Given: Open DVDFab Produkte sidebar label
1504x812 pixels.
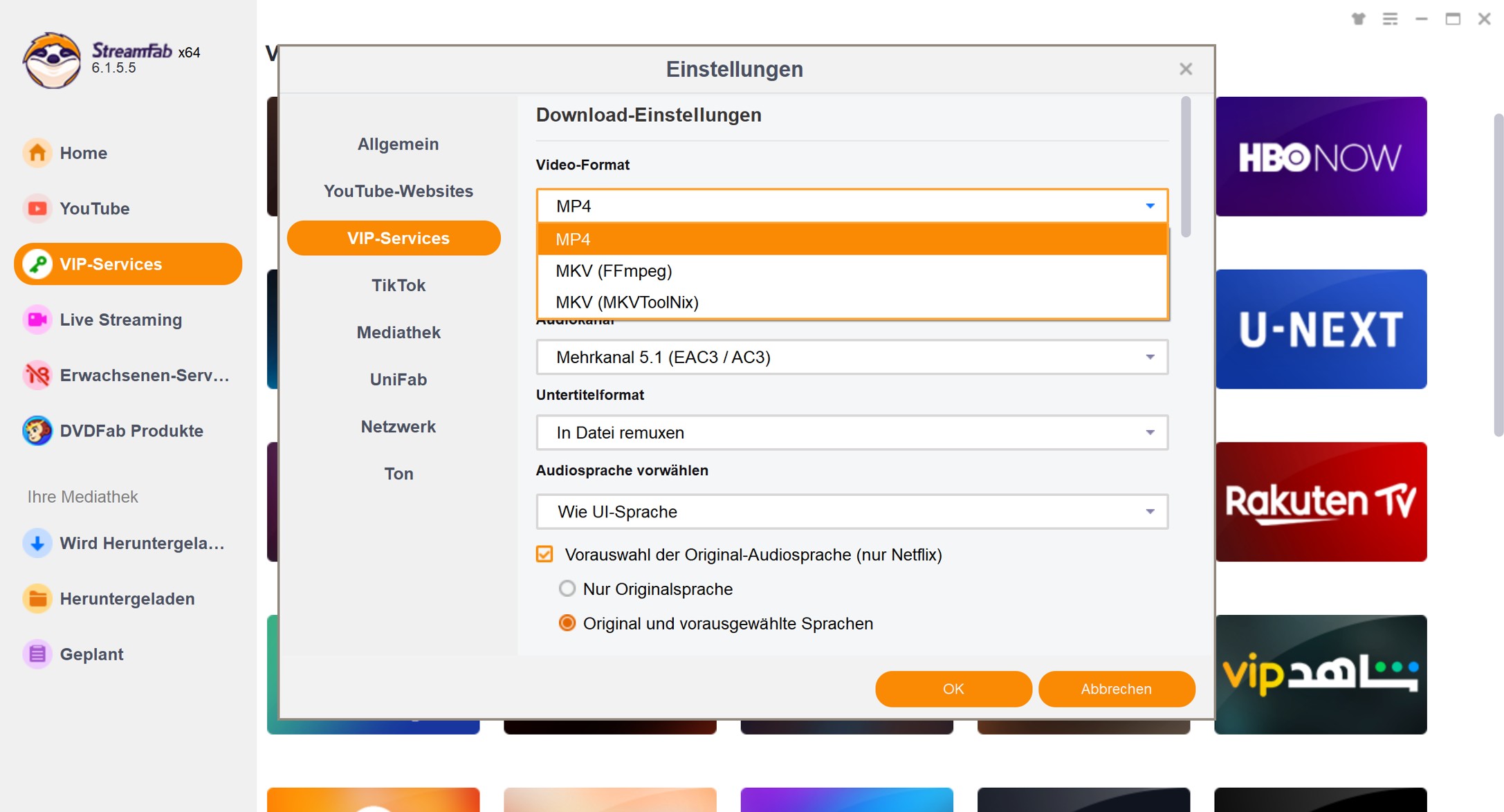Looking at the screenshot, I should point(131,431).
